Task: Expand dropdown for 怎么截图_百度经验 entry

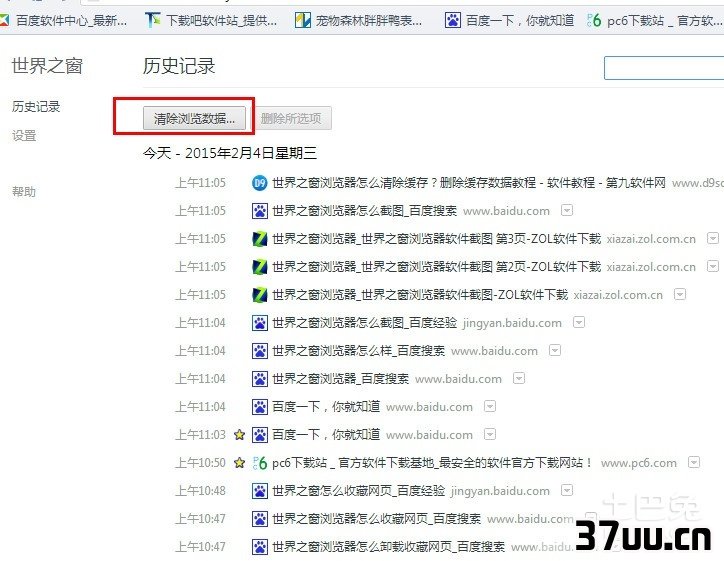Action: 579,322
